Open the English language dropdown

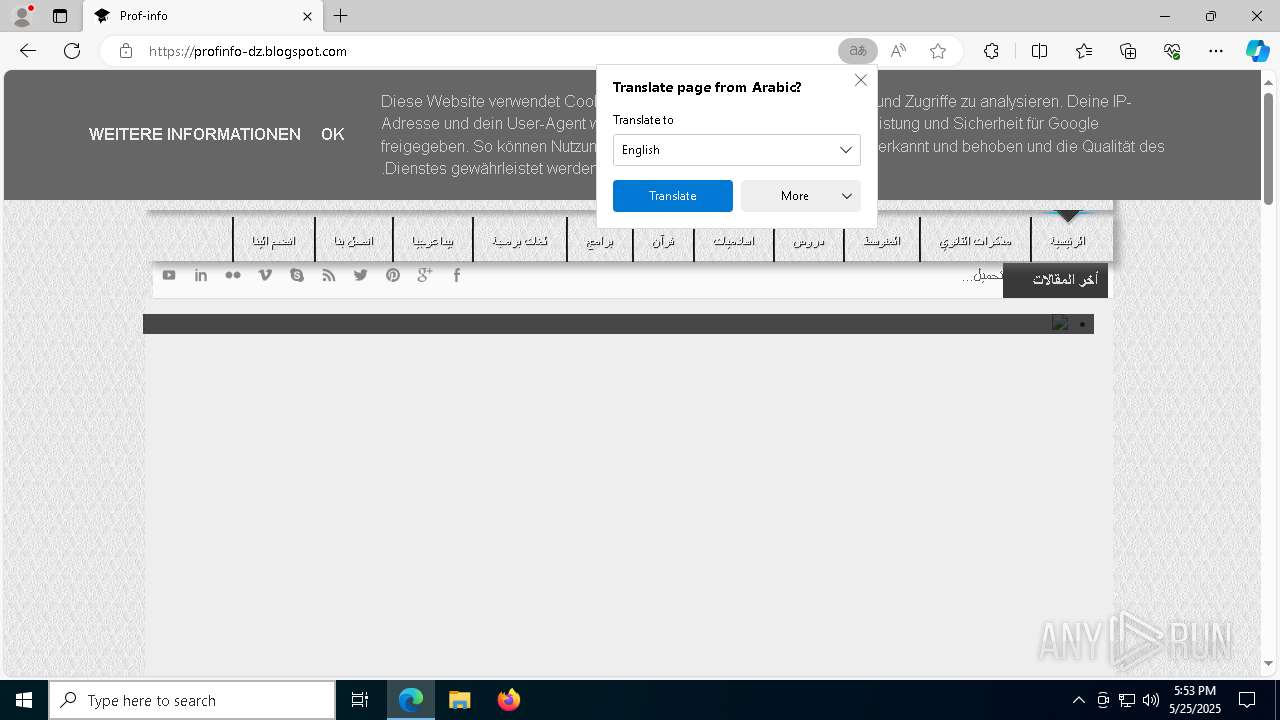coord(736,150)
